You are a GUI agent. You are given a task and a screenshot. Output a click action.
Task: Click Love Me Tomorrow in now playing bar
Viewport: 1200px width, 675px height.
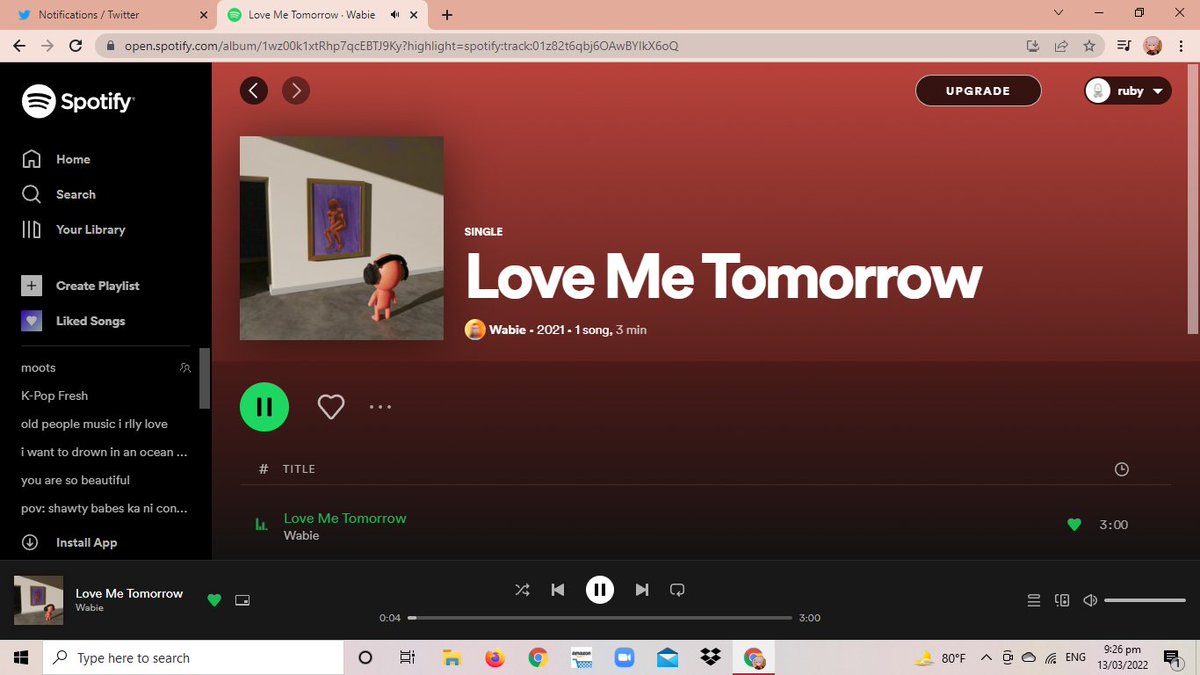(129, 593)
